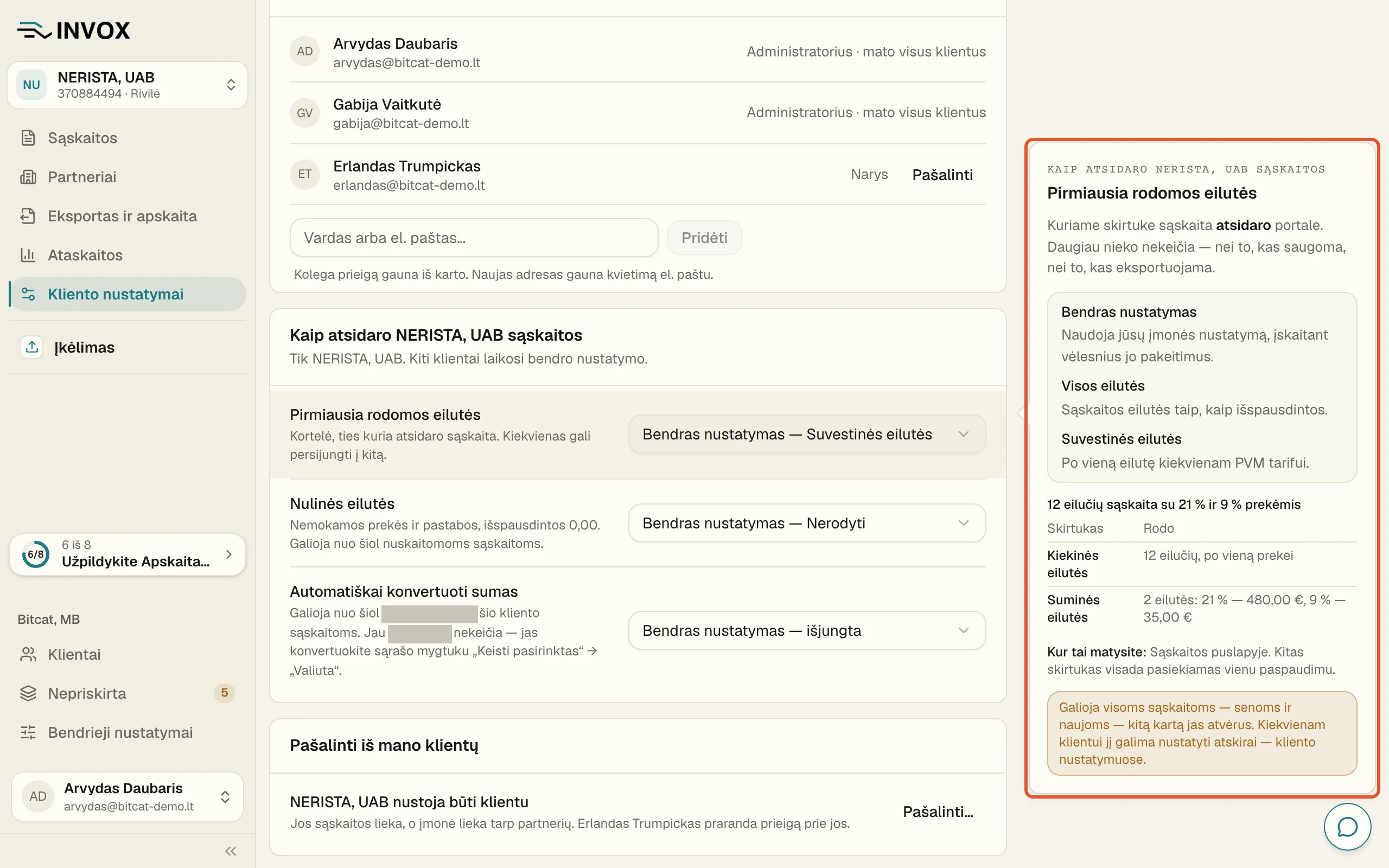Click the Suvestinės eilutės heading in help panel
The height and width of the screenshot is (868, 1389).
1121,438
